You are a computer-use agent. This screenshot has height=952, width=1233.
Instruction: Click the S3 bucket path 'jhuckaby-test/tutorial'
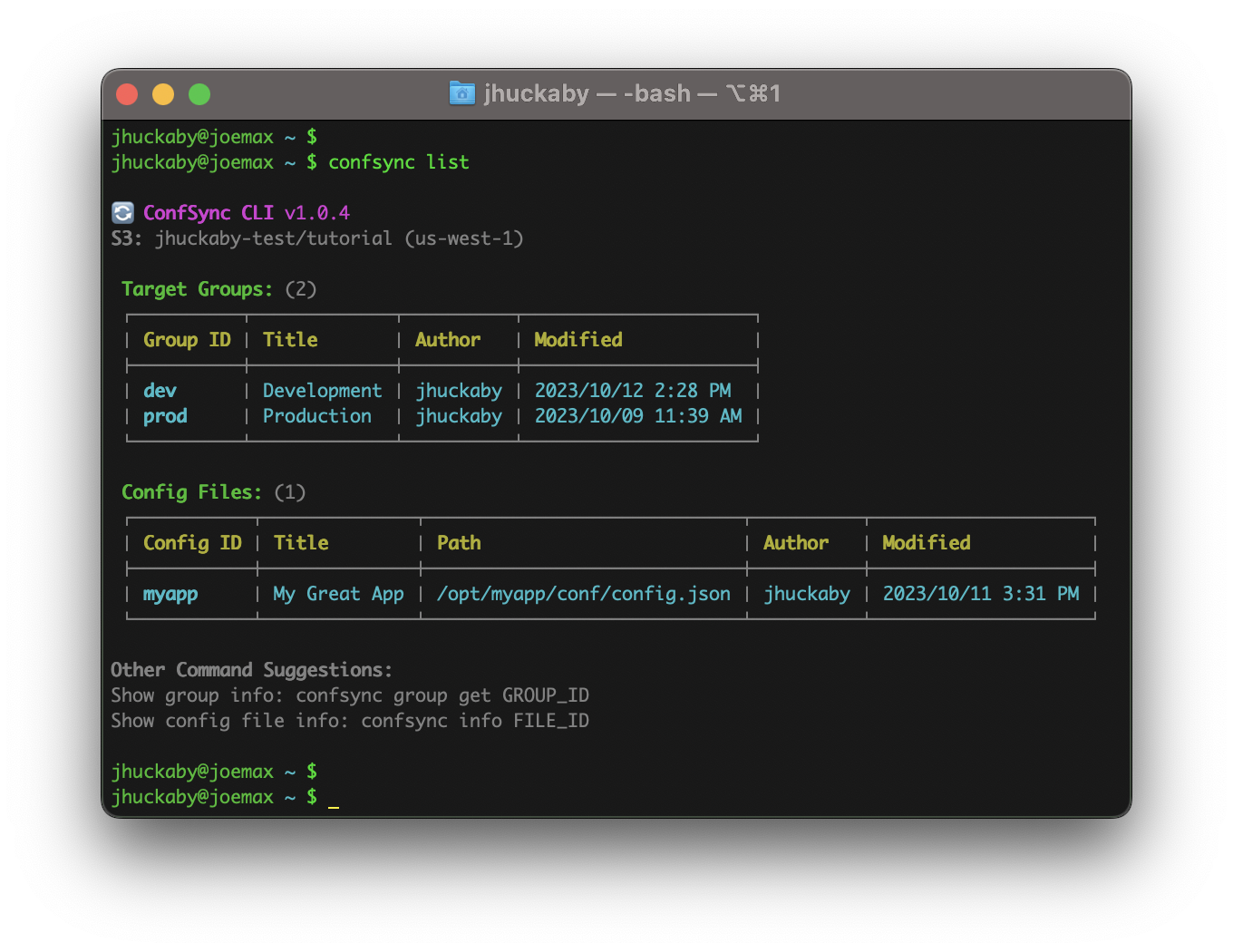pos(274,238)
